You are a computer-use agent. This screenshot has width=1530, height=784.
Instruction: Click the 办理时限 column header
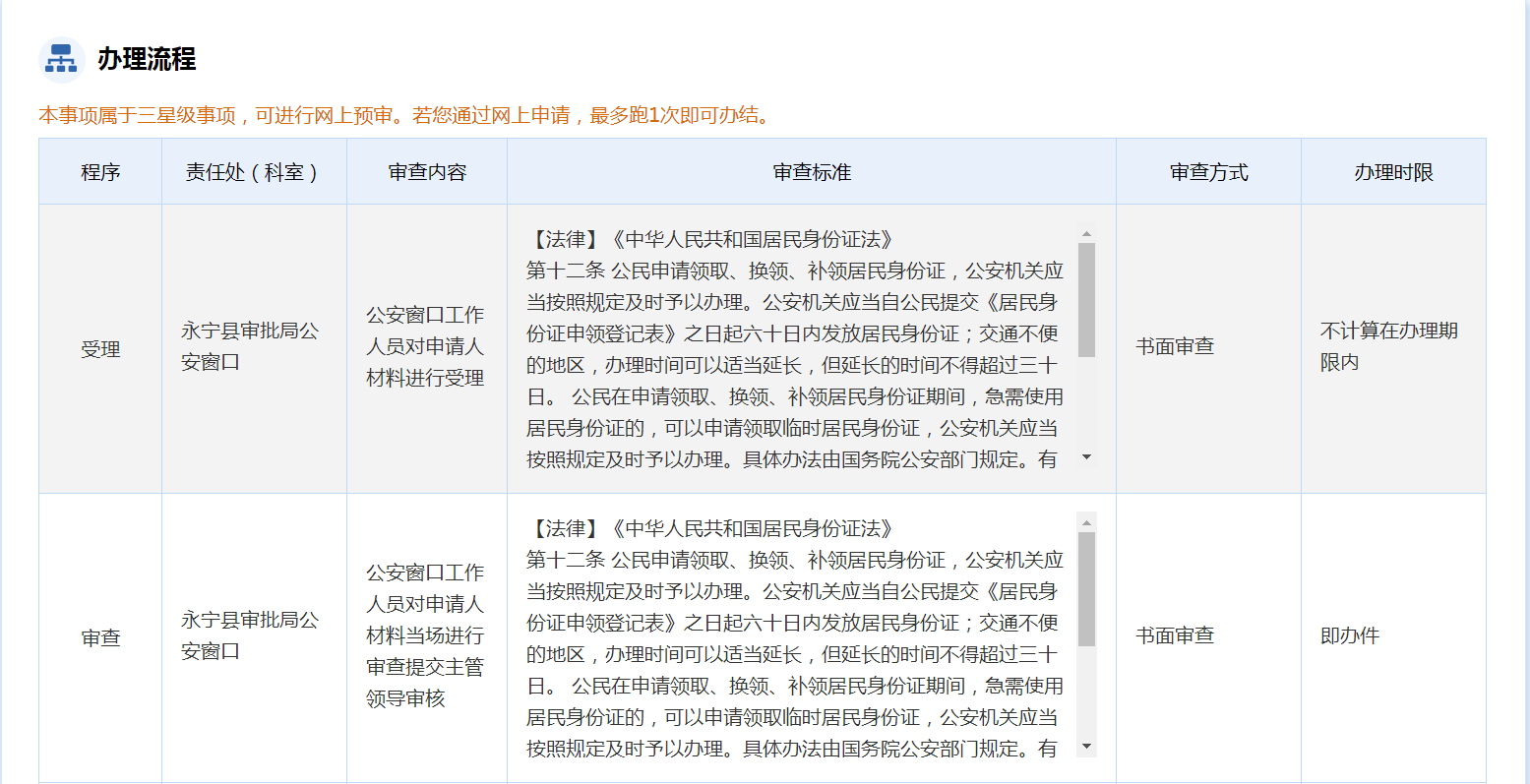pyautogui.click(x=1393, y=172)
